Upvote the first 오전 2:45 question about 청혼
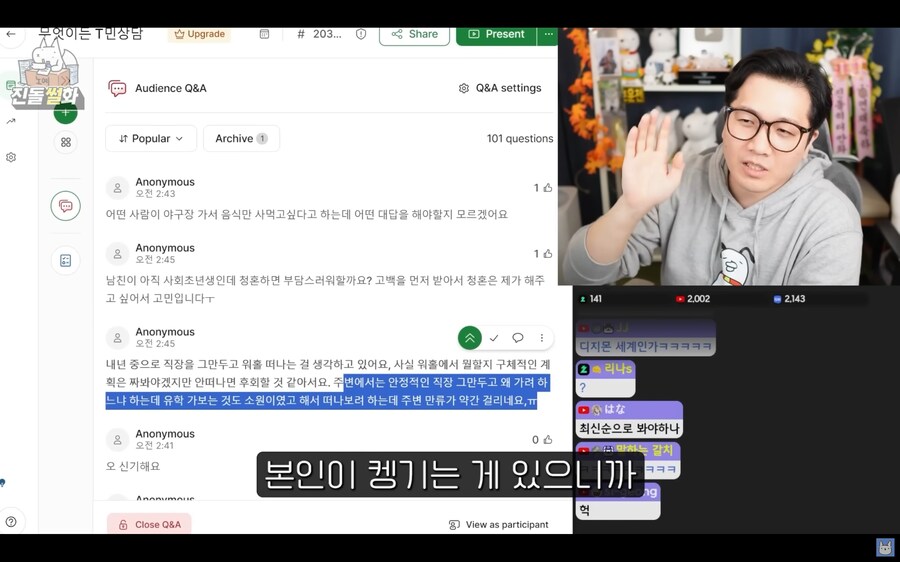900x562 pixels. tap(543, 254)
